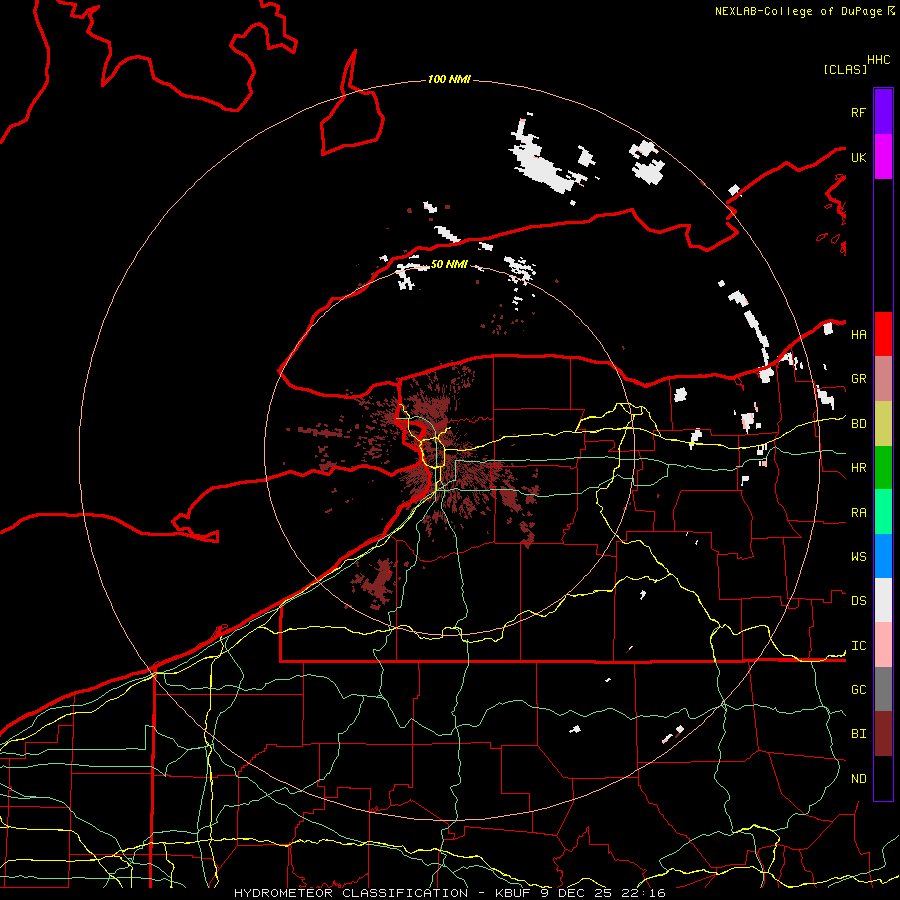
Task: Click the 'UK' legend label
Action: click(858, 157)
